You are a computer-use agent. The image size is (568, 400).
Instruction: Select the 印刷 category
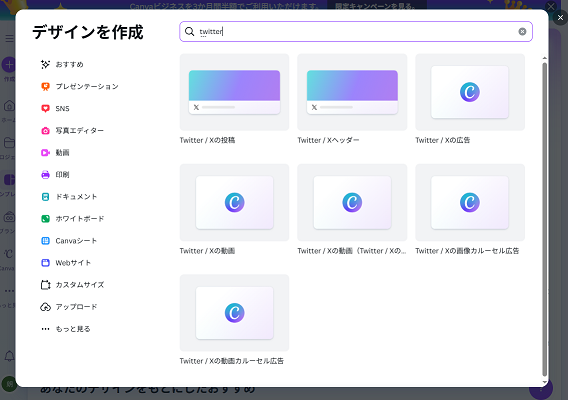coord(62,175)
